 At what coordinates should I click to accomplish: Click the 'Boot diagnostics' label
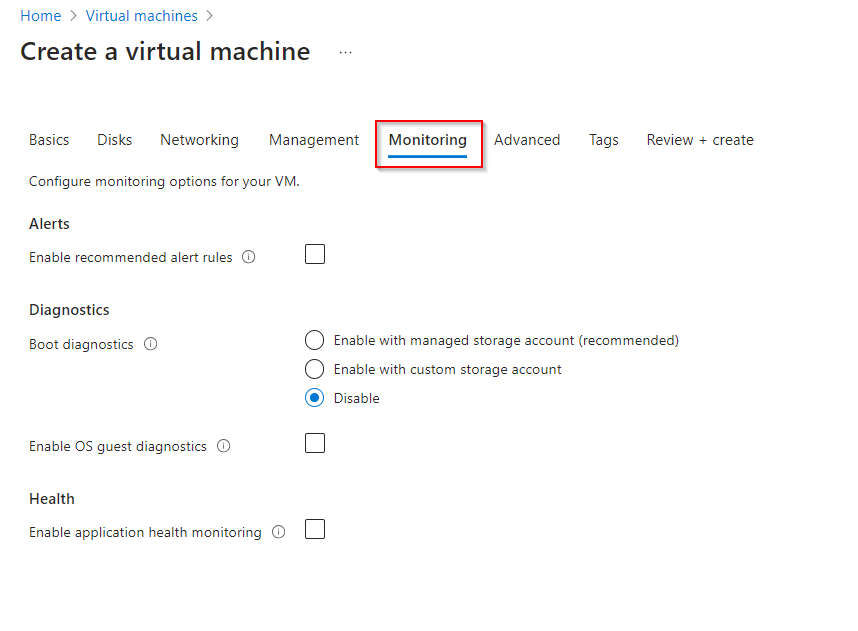[x=81, y=344]
